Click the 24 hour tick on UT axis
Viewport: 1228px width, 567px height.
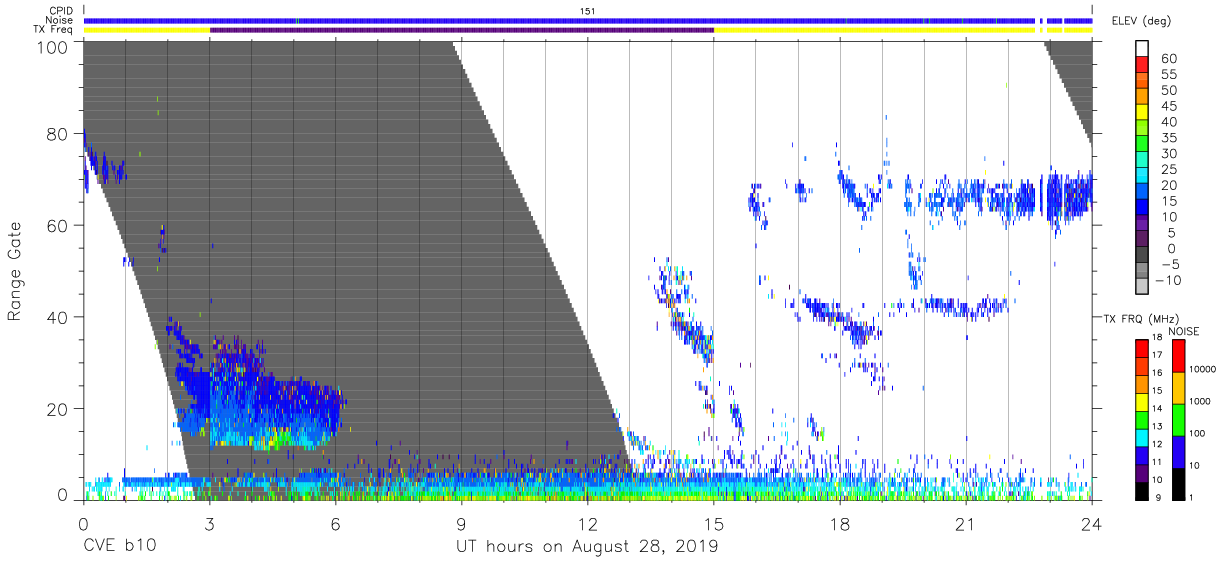1091,523
